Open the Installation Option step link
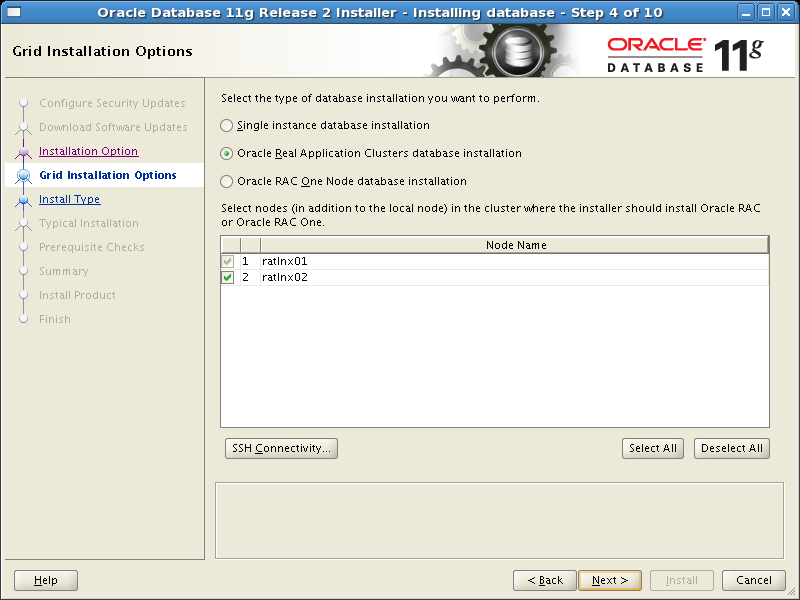This screenshot has height=600, width=800. [88, 152]
